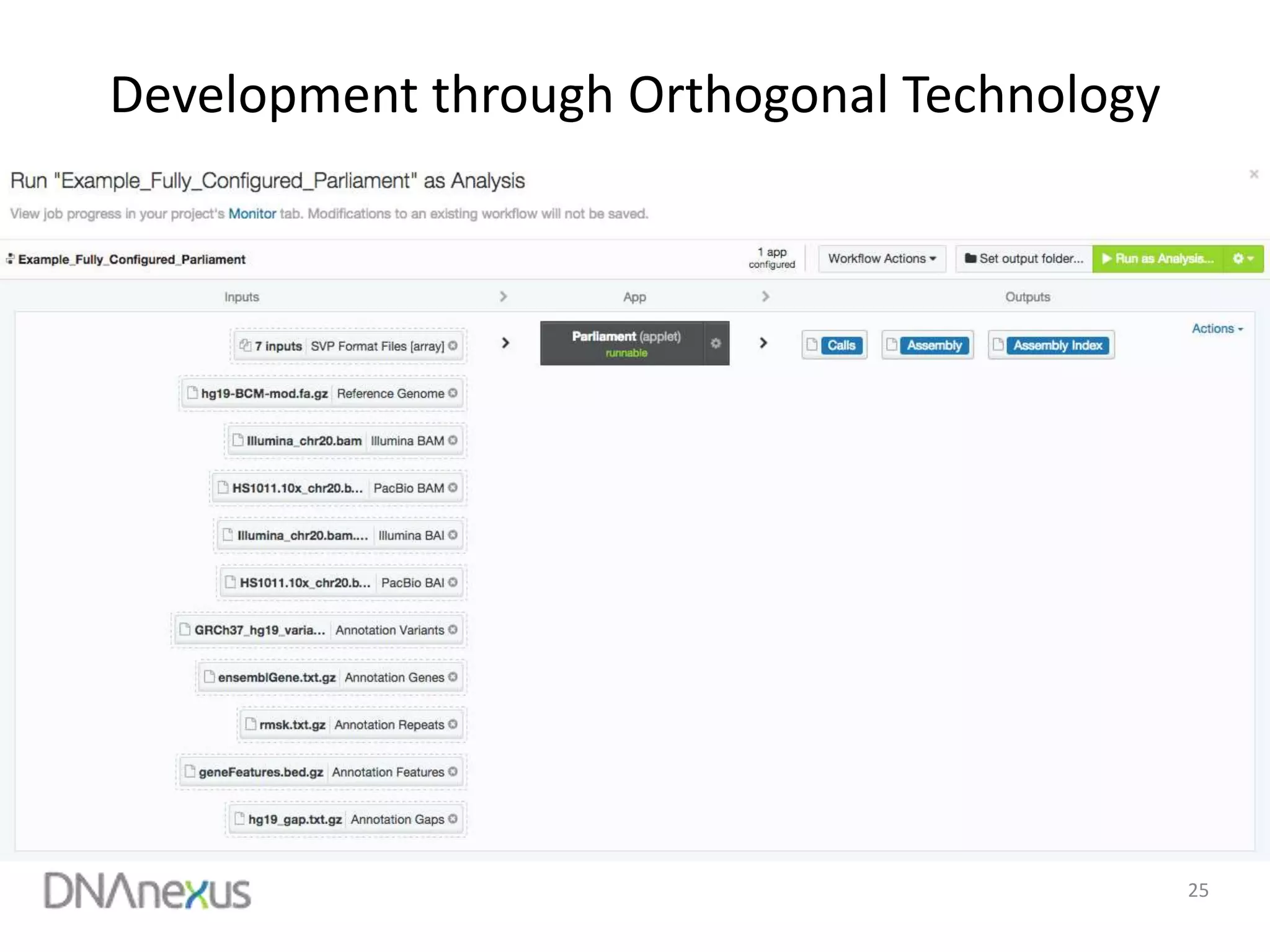The image size is (1270, 952).
Task: Select the ensemblGene.txt.gz file name
Action: coord(277,677)
